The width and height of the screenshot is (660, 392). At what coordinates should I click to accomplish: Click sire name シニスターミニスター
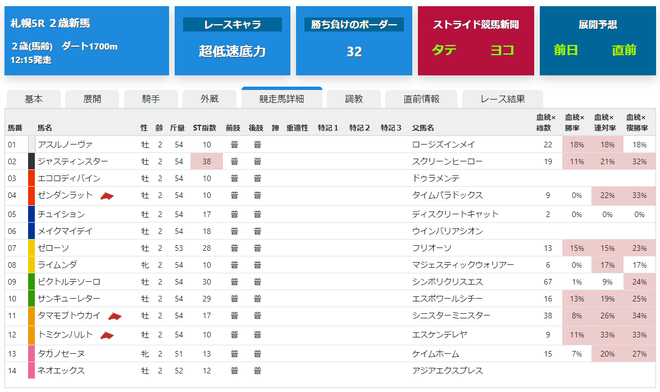[451, 316]
